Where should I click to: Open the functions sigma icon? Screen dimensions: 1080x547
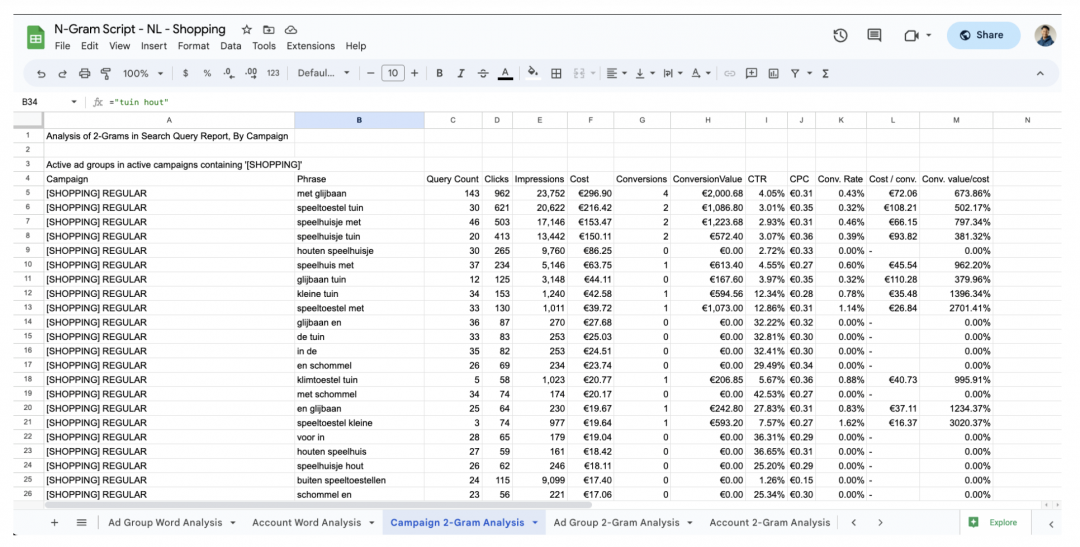tap(825, 74)
